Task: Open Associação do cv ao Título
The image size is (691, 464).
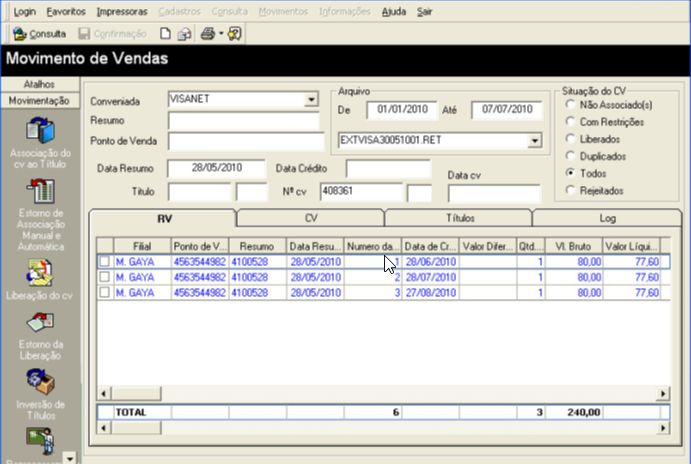Action: 40,143
